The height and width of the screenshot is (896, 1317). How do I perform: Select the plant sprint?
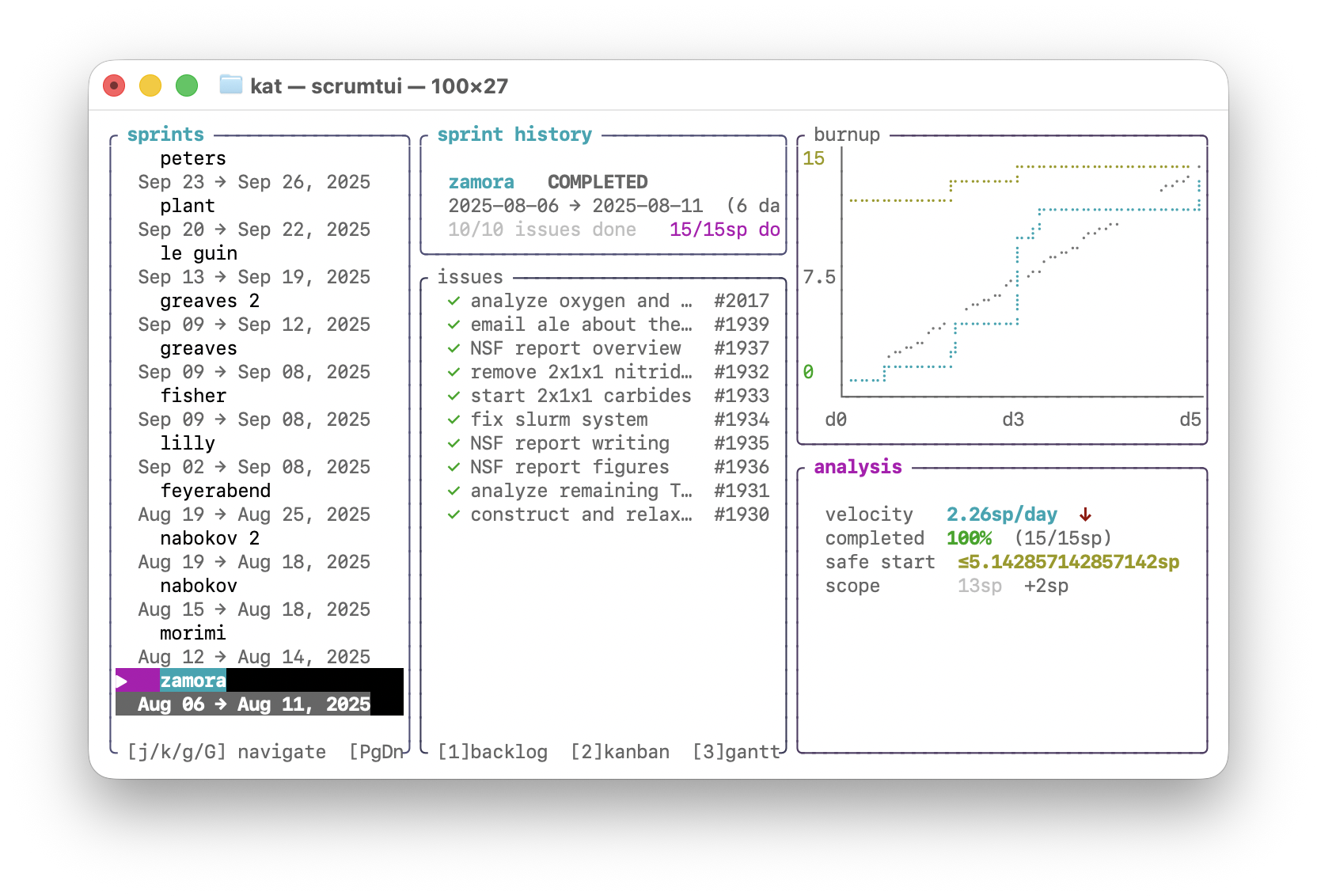(187, 206)
